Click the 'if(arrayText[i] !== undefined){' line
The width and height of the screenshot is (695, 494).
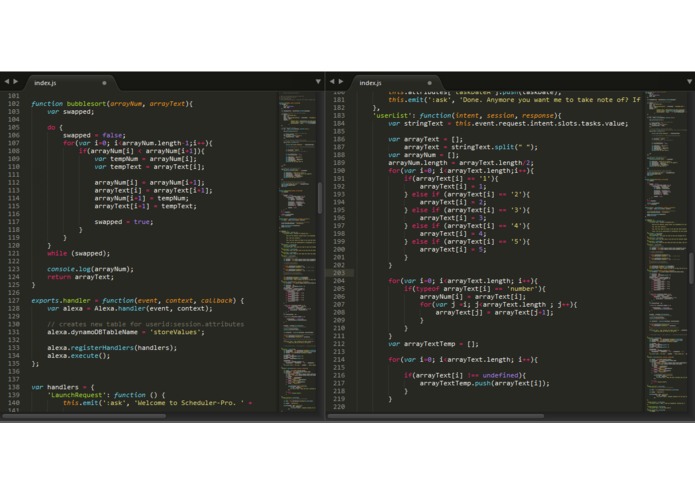[x=465, y=375]
